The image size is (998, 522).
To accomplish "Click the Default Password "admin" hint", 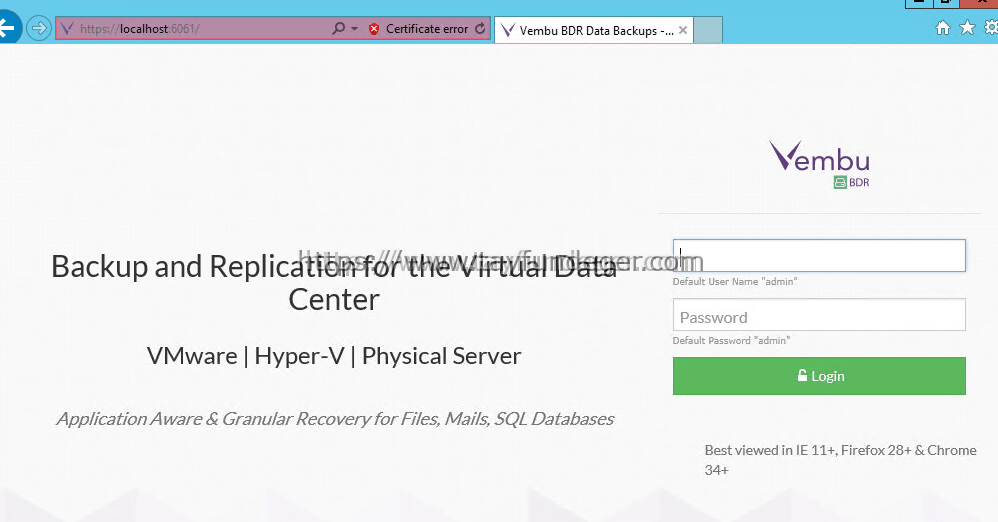I will pos(731,341).
